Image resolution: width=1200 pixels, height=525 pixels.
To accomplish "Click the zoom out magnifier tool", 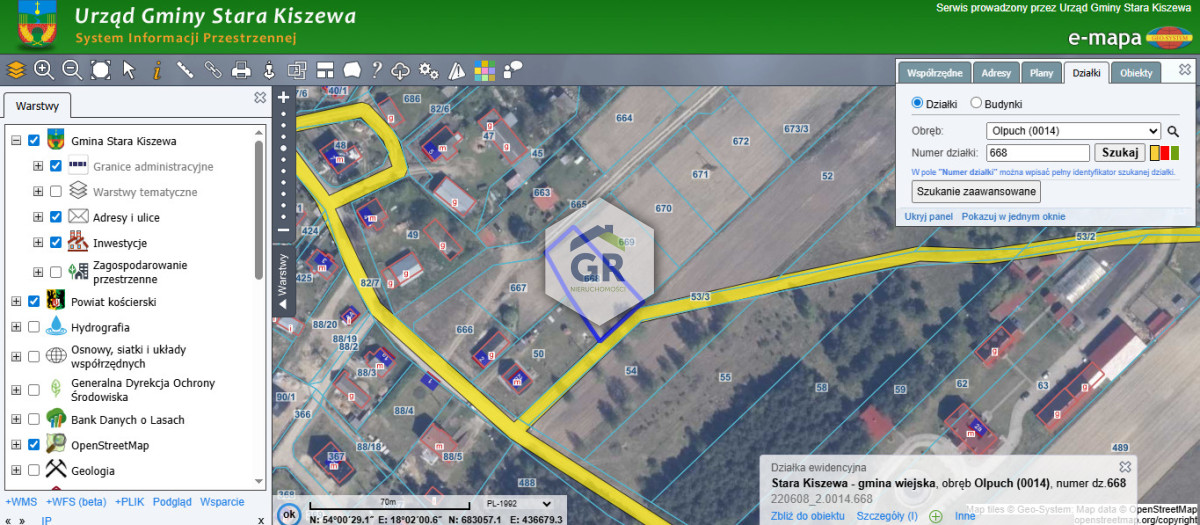I will pos(72,70).
